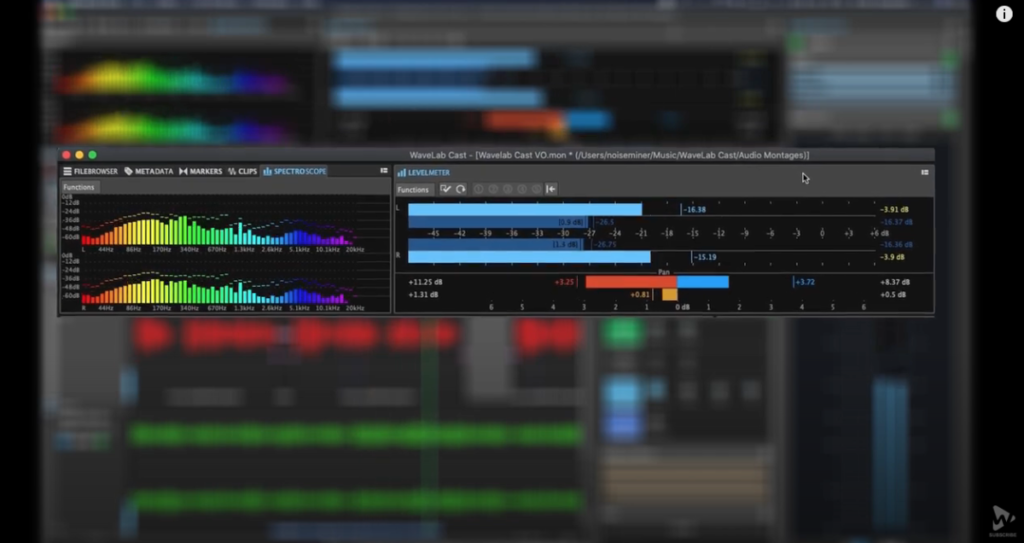
Task: Click the Spectroscope tab
Action: 294,171
